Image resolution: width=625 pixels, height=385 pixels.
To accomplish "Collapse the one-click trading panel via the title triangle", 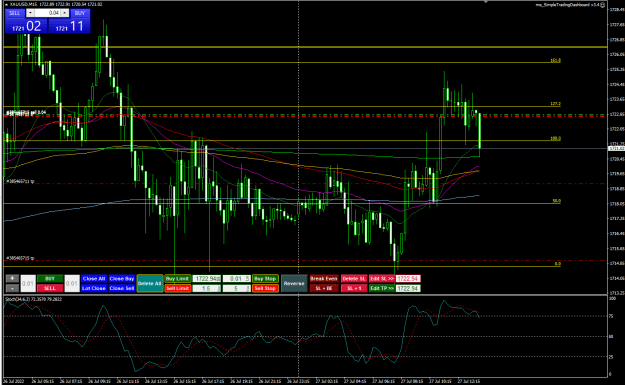I will (7, 4).
